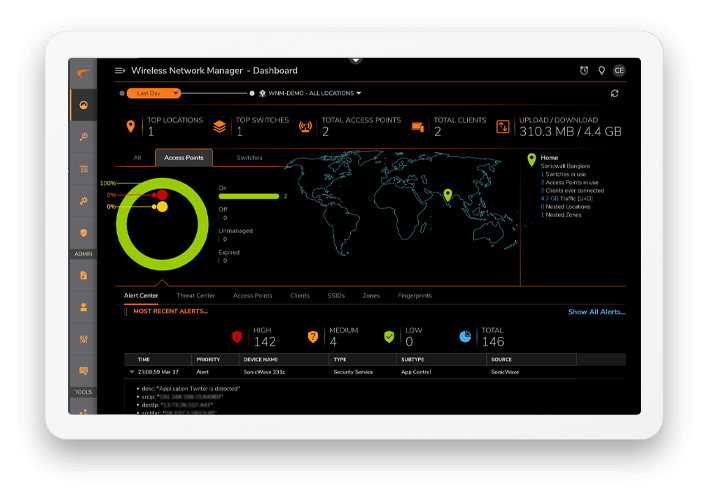
Task: Select the All tab above the chart
Action: coord(137,158)
